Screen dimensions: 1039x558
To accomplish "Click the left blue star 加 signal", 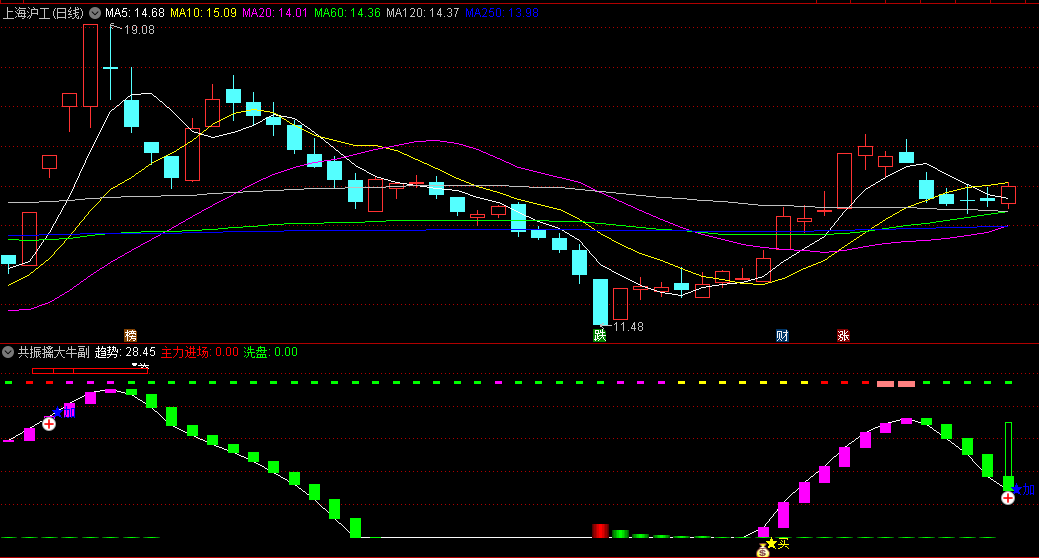I will point(64,412).
